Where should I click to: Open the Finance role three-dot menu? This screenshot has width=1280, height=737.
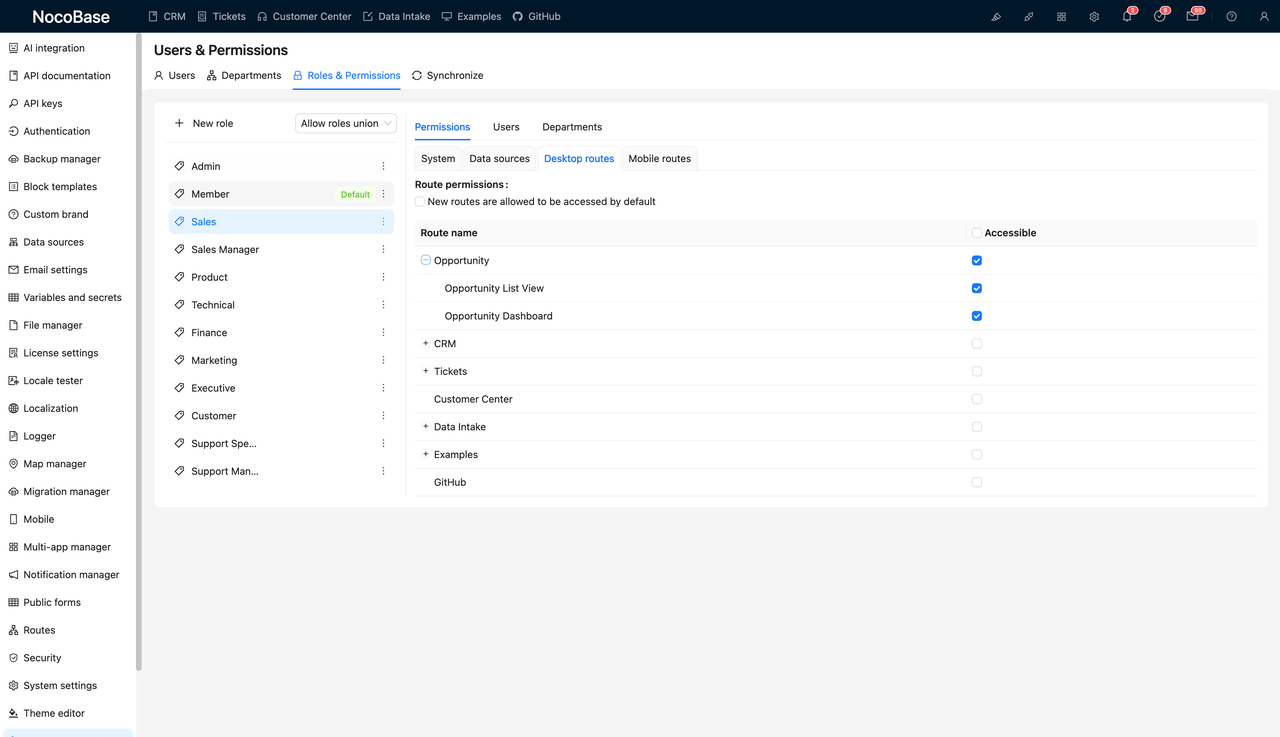coord(383,332)
